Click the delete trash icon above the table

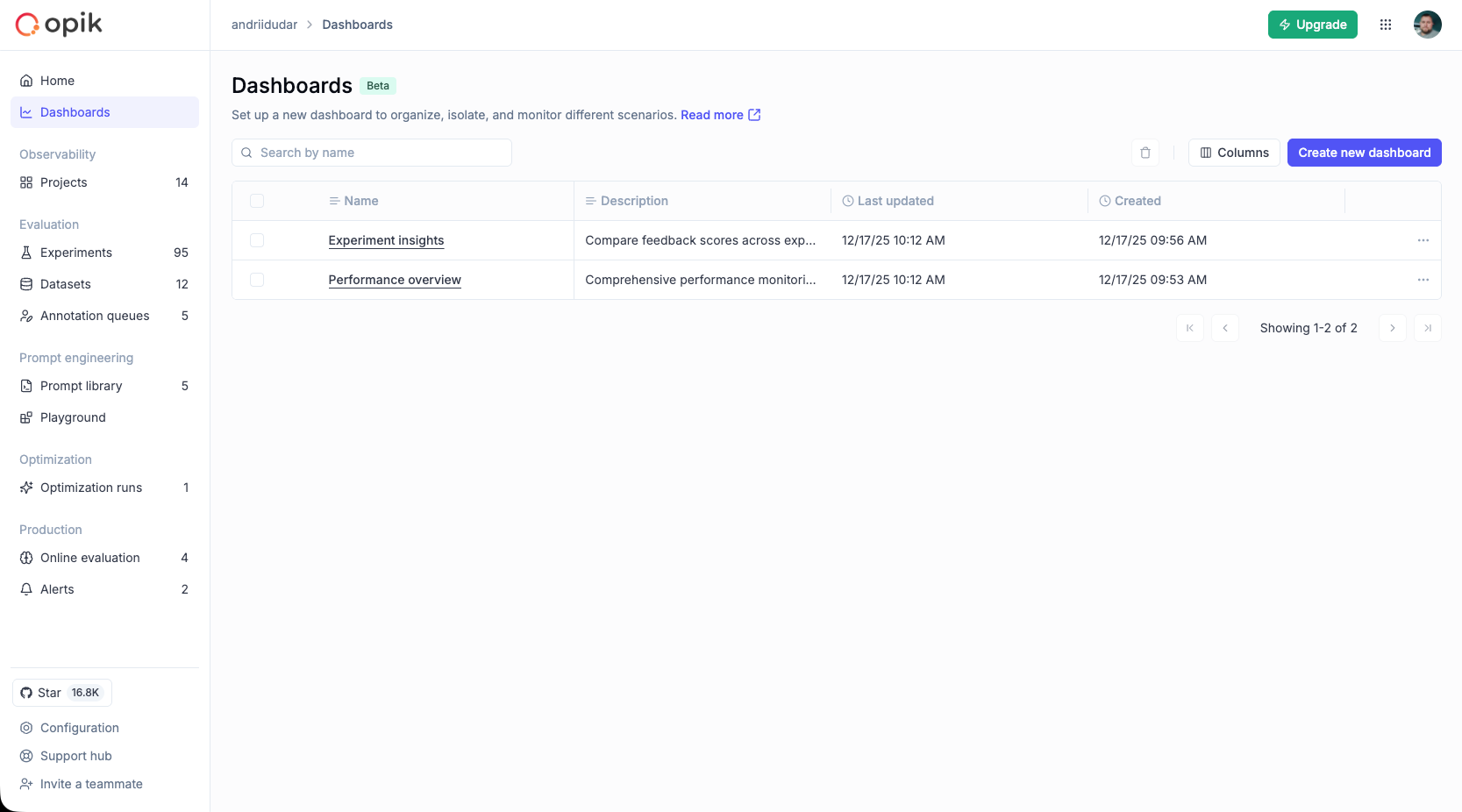tap(1145, 153)
